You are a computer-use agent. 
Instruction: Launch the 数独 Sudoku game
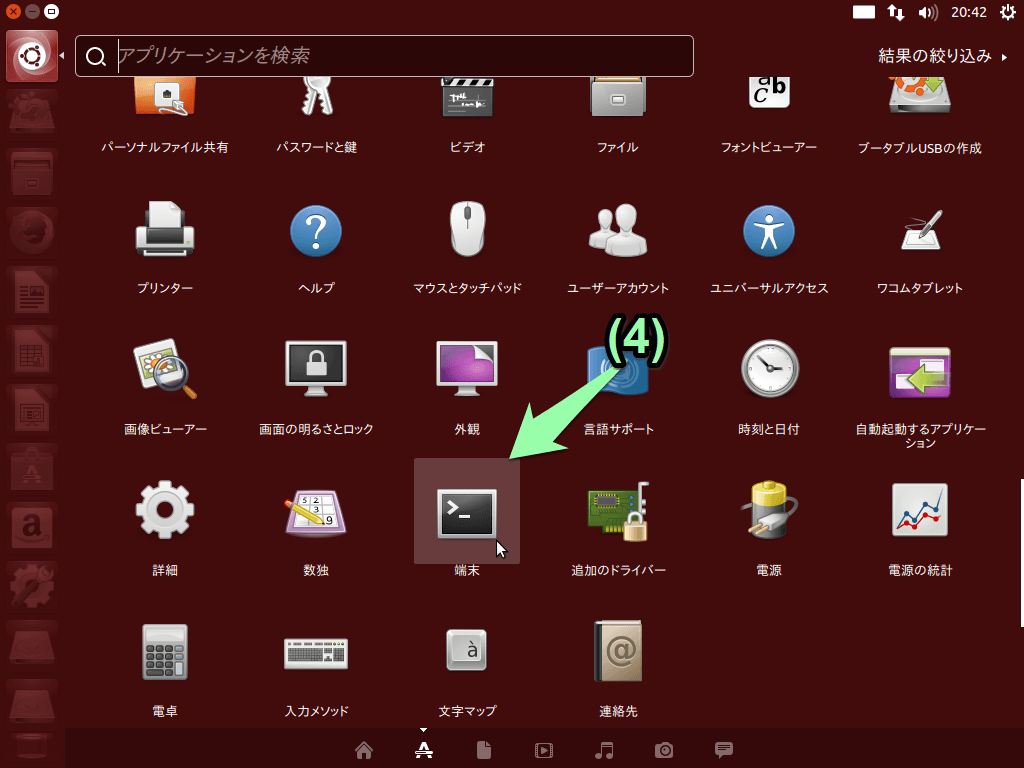coord(316,513)
